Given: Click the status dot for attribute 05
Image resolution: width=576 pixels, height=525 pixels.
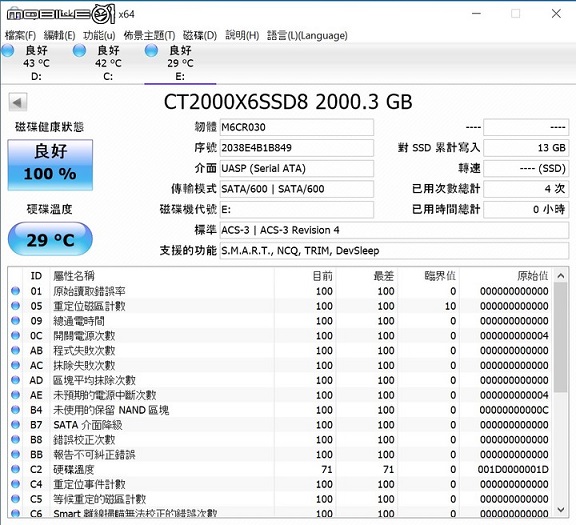Looking at the screenshot, I should click(15, 306).
